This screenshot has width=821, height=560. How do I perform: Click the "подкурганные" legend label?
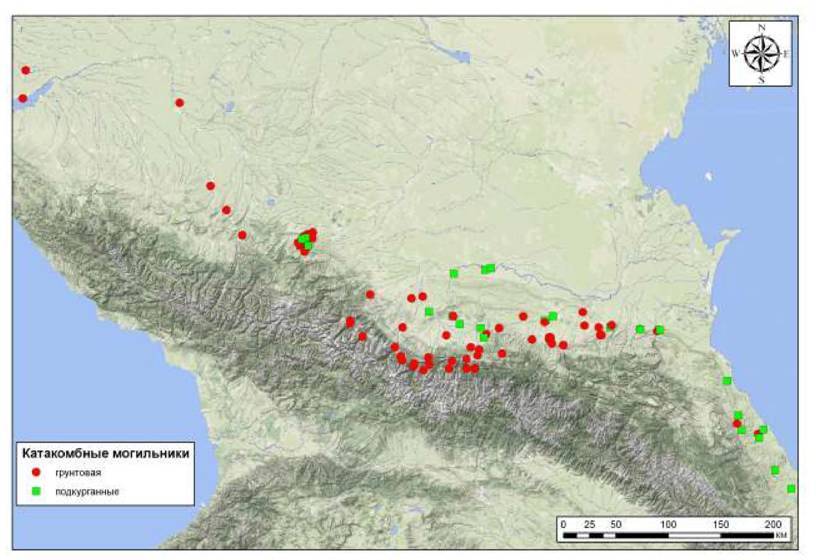pyautogui.click(x=88, y=491)
